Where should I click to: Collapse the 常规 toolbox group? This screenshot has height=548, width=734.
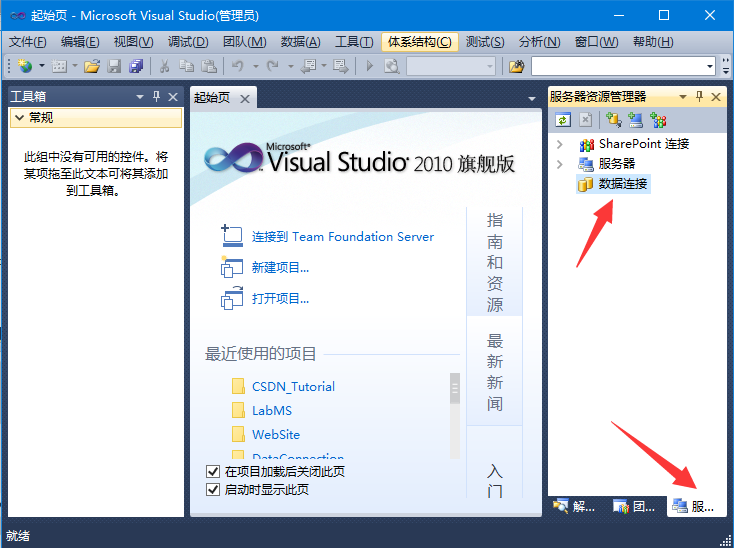tap(19, 117)
